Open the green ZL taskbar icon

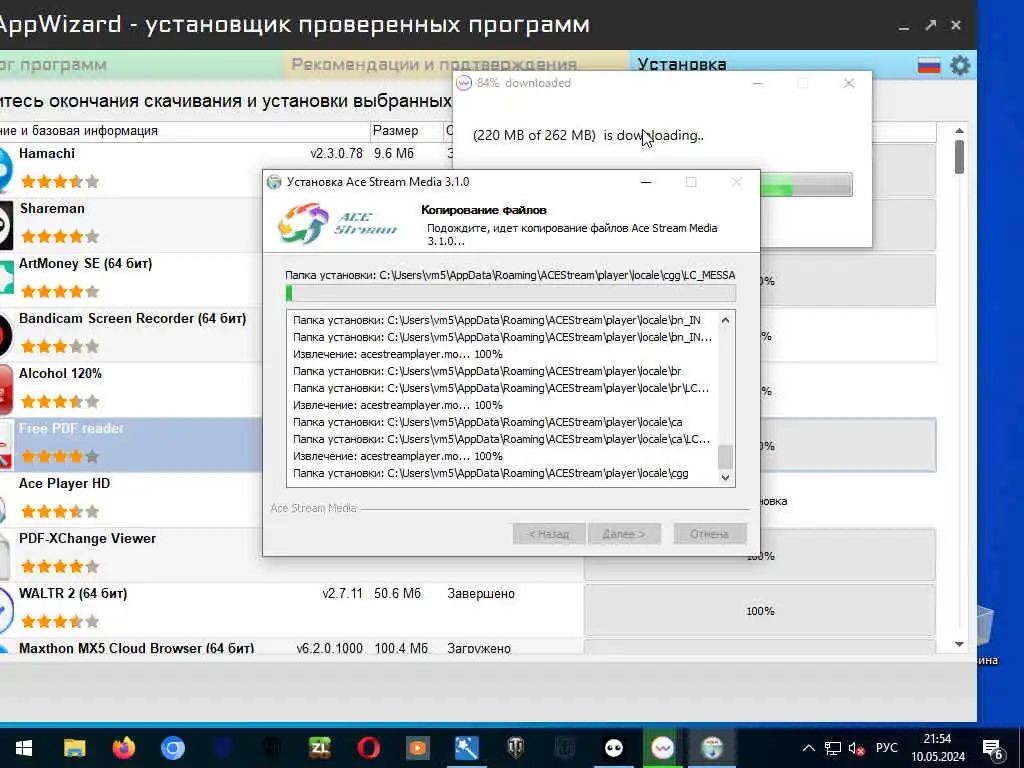click(320, 748)
